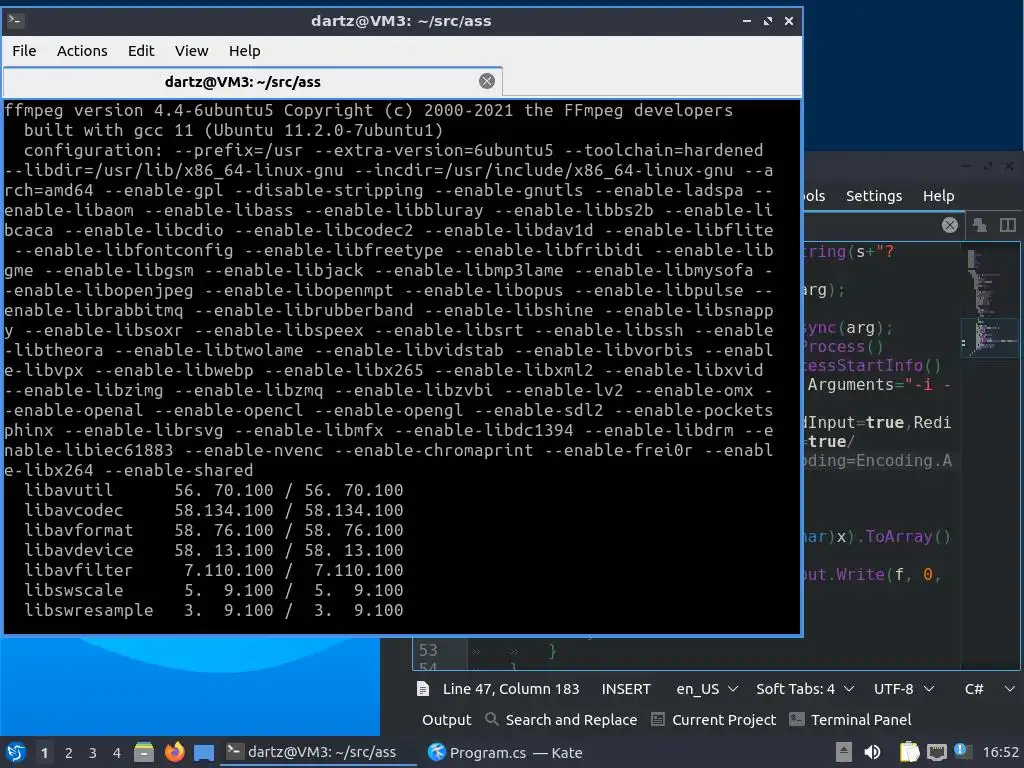Click the document icon in Kate status bar
Viewport: 1024px width, 768px height.
[x=423, y=689]
